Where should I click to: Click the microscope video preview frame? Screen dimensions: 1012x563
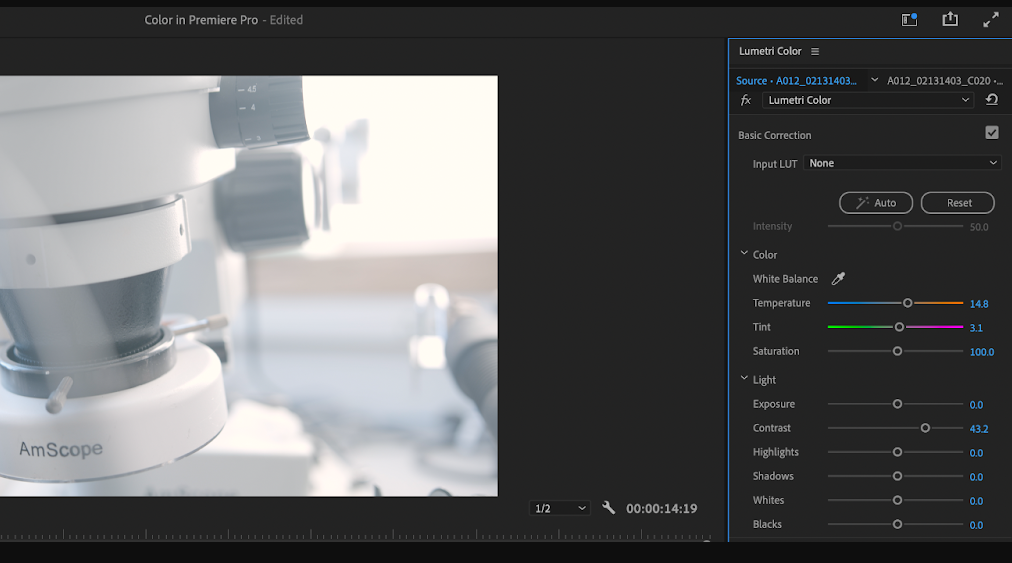click(x=248, y=286)
